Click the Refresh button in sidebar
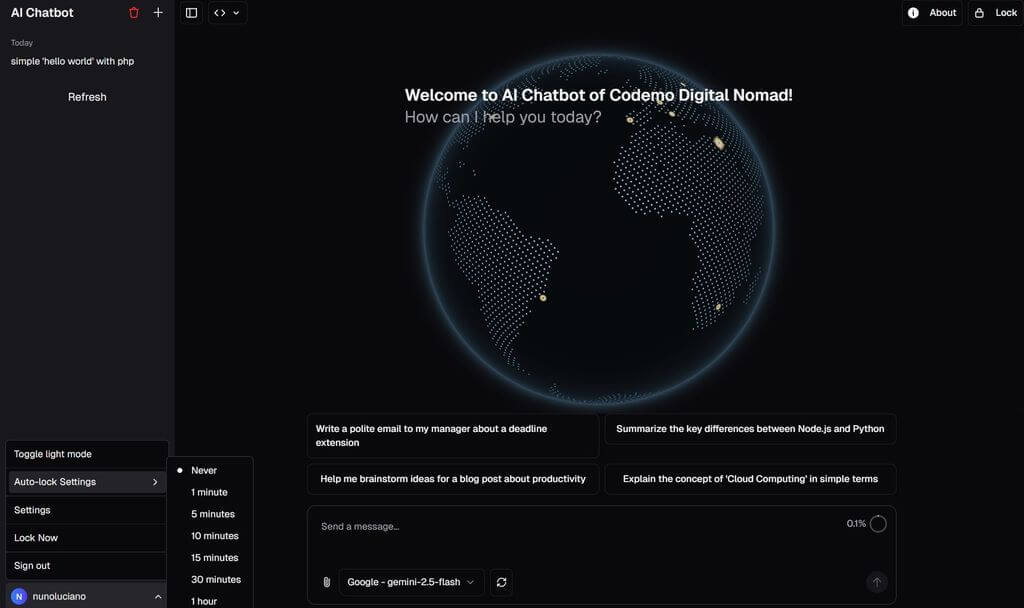Screen dimensions: 1024x608 pos(87,97)
